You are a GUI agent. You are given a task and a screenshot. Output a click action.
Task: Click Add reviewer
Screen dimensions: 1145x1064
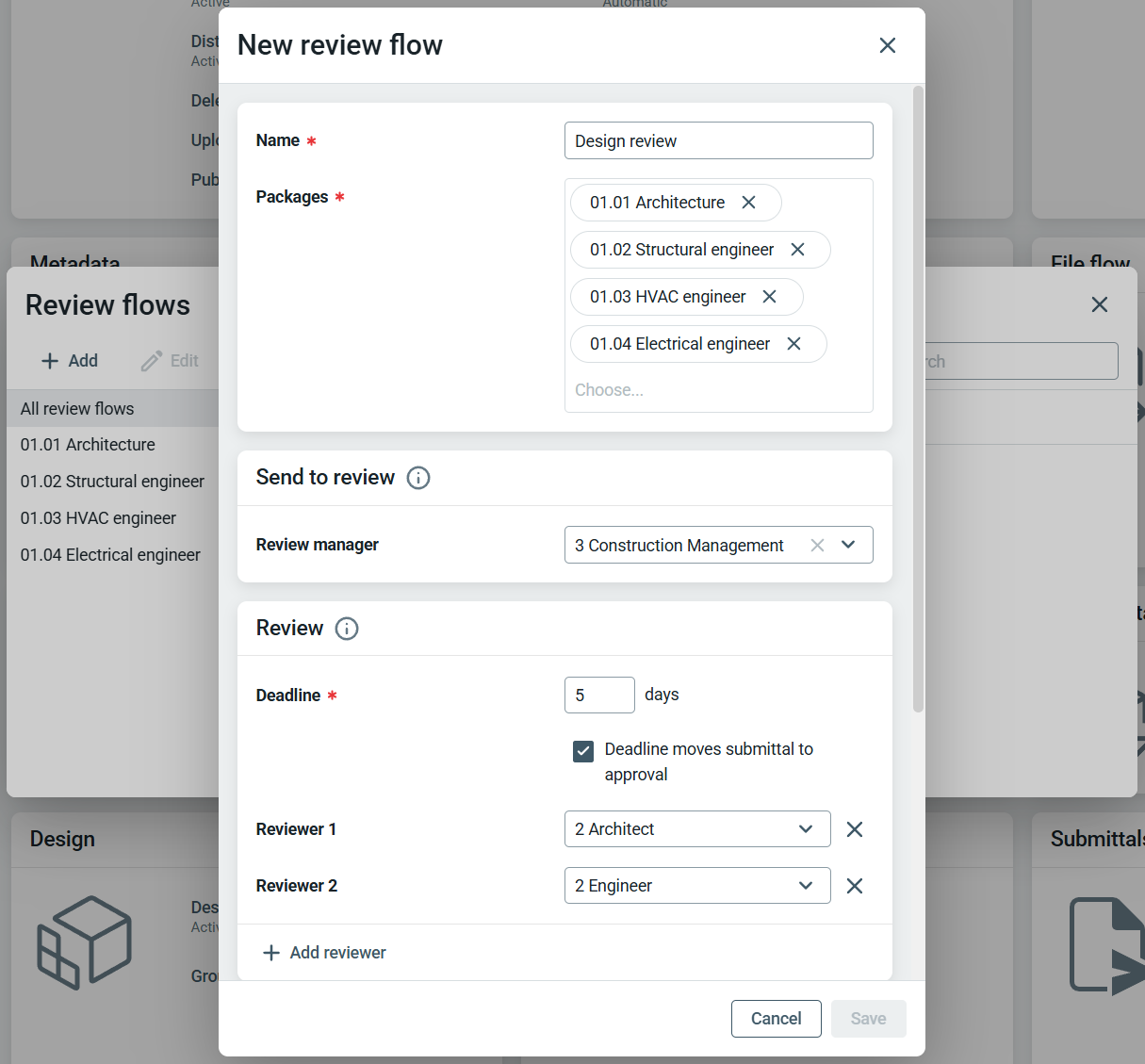click(x=324, y=953)
